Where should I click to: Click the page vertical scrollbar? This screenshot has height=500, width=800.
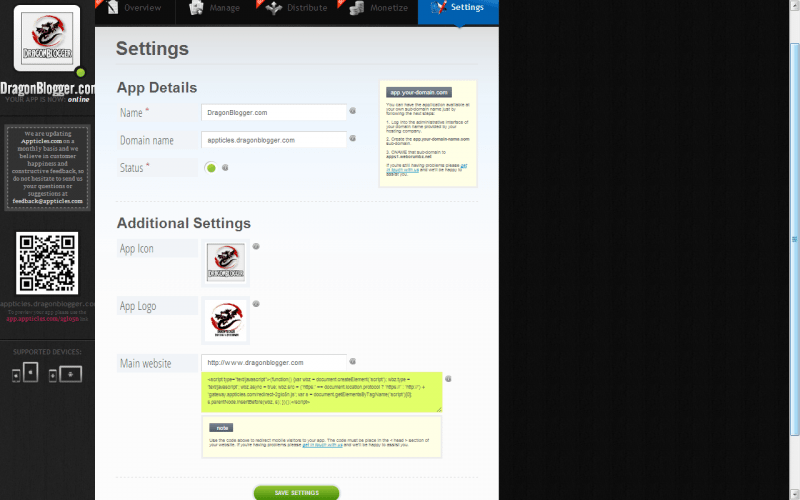pos(794,240)
